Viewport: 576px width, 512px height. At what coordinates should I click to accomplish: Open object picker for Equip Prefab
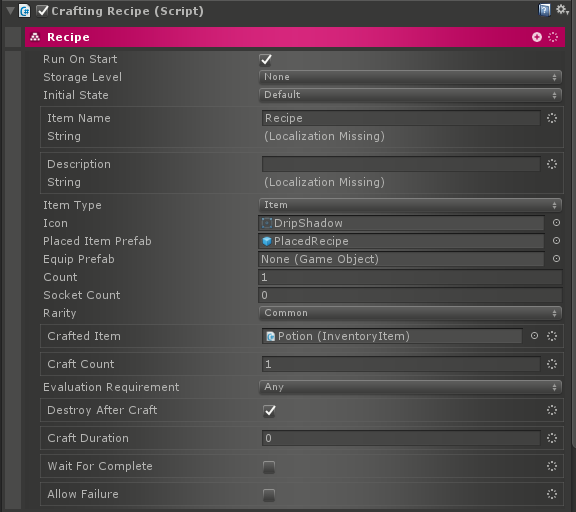click(556, 259)
